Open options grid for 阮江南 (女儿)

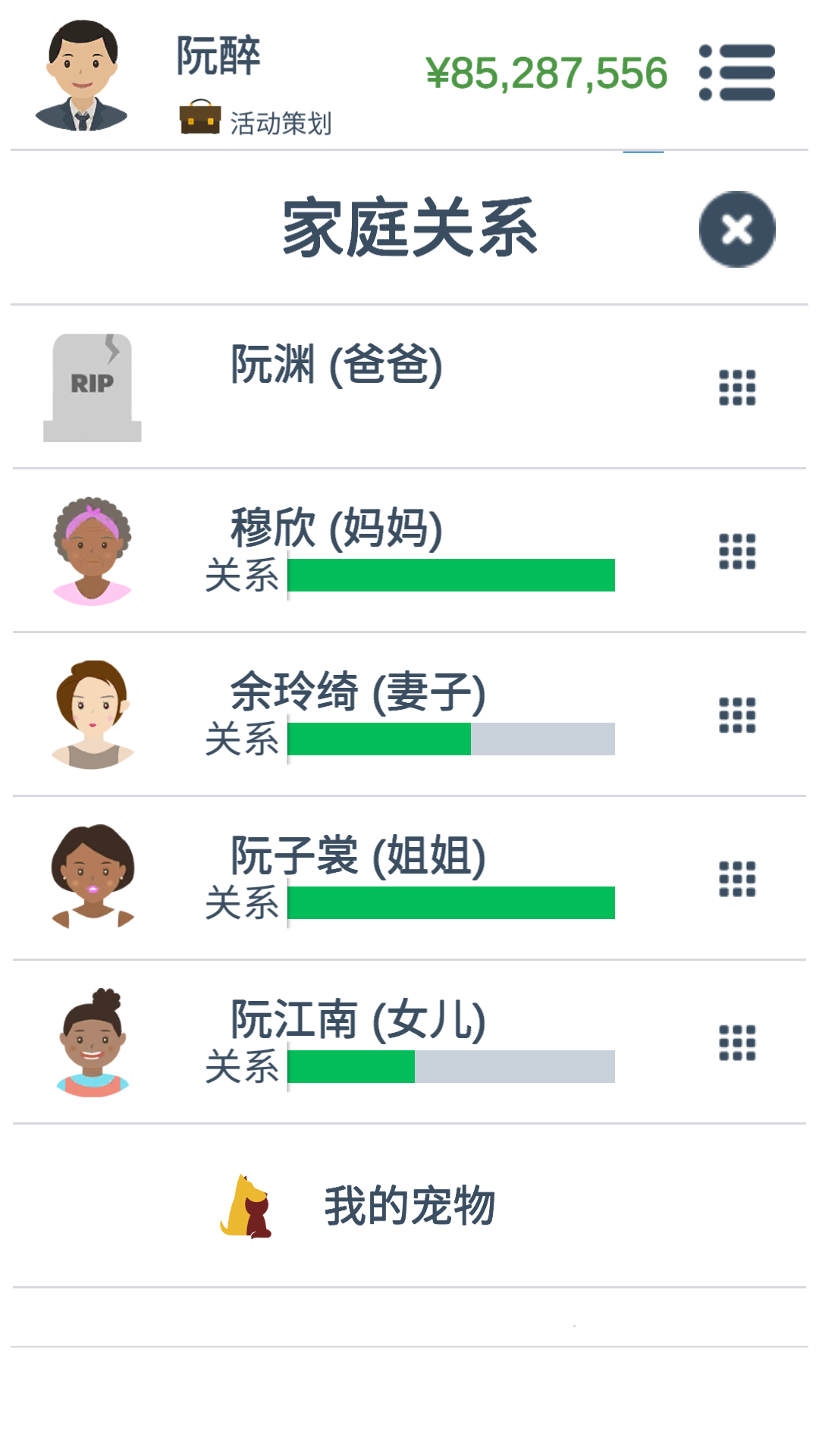(737, 1043)
